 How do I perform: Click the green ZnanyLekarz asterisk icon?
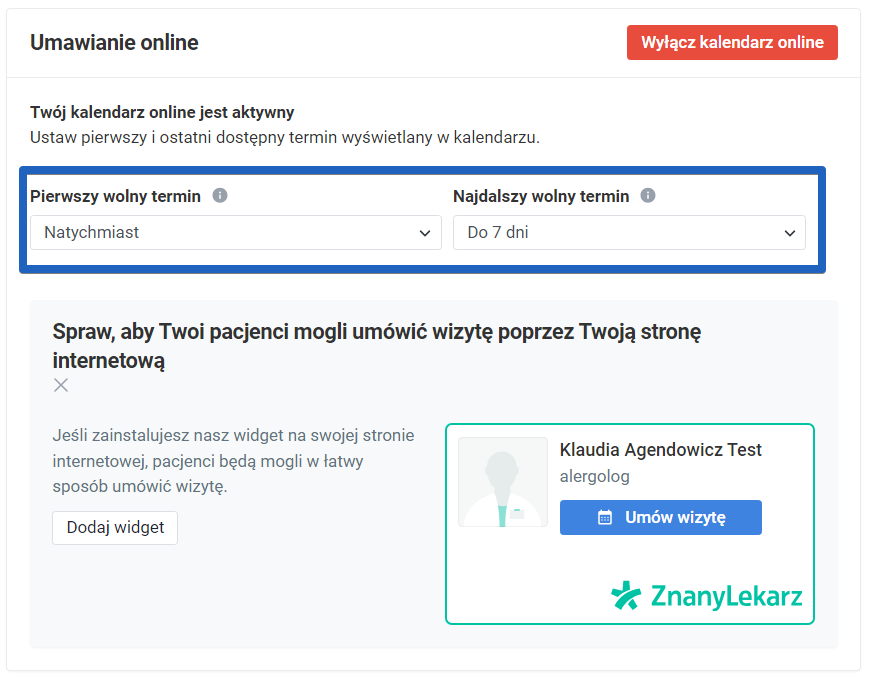pyautogui.click(x=627, y=595)
